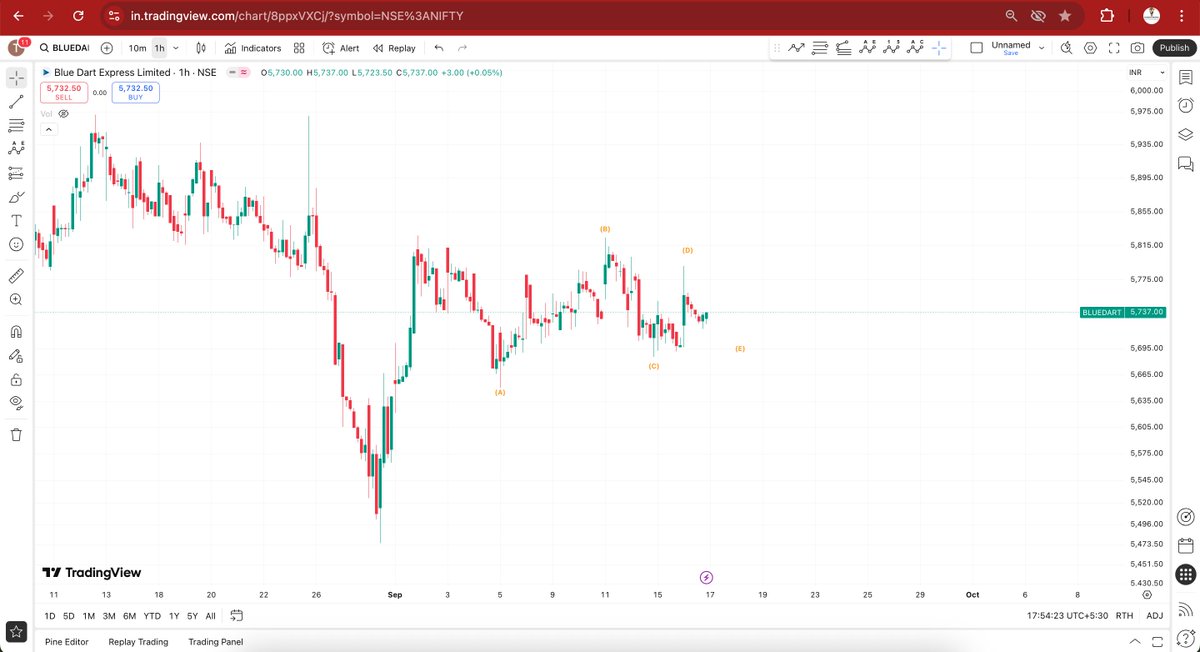This screenshot has width=1200, height=652.
Task: Pick the Elliott correction wave ABC tool in favorites toolbar
Action: tap(915, 48)
